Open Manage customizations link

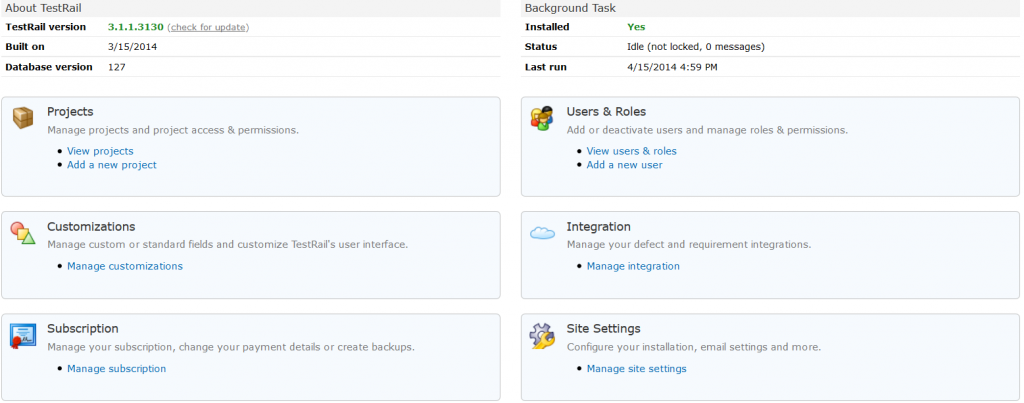coord(125,266)
